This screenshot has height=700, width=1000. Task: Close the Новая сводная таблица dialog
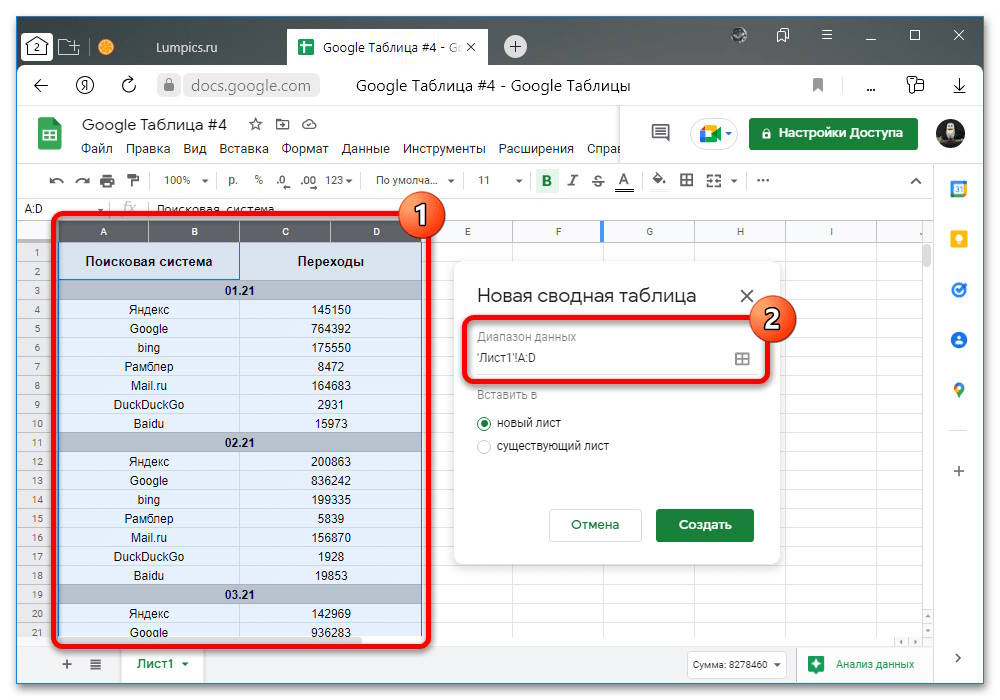(x=747, y=296)
